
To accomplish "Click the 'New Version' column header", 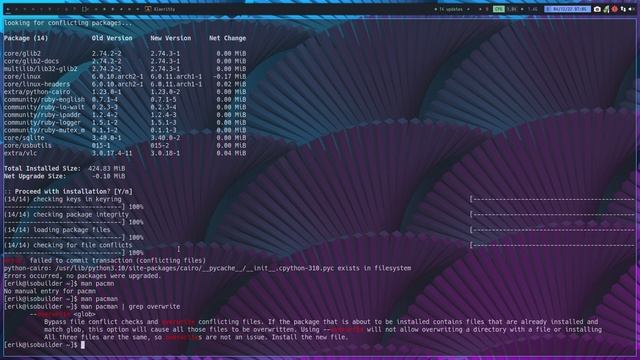I will tap(171, 38).
